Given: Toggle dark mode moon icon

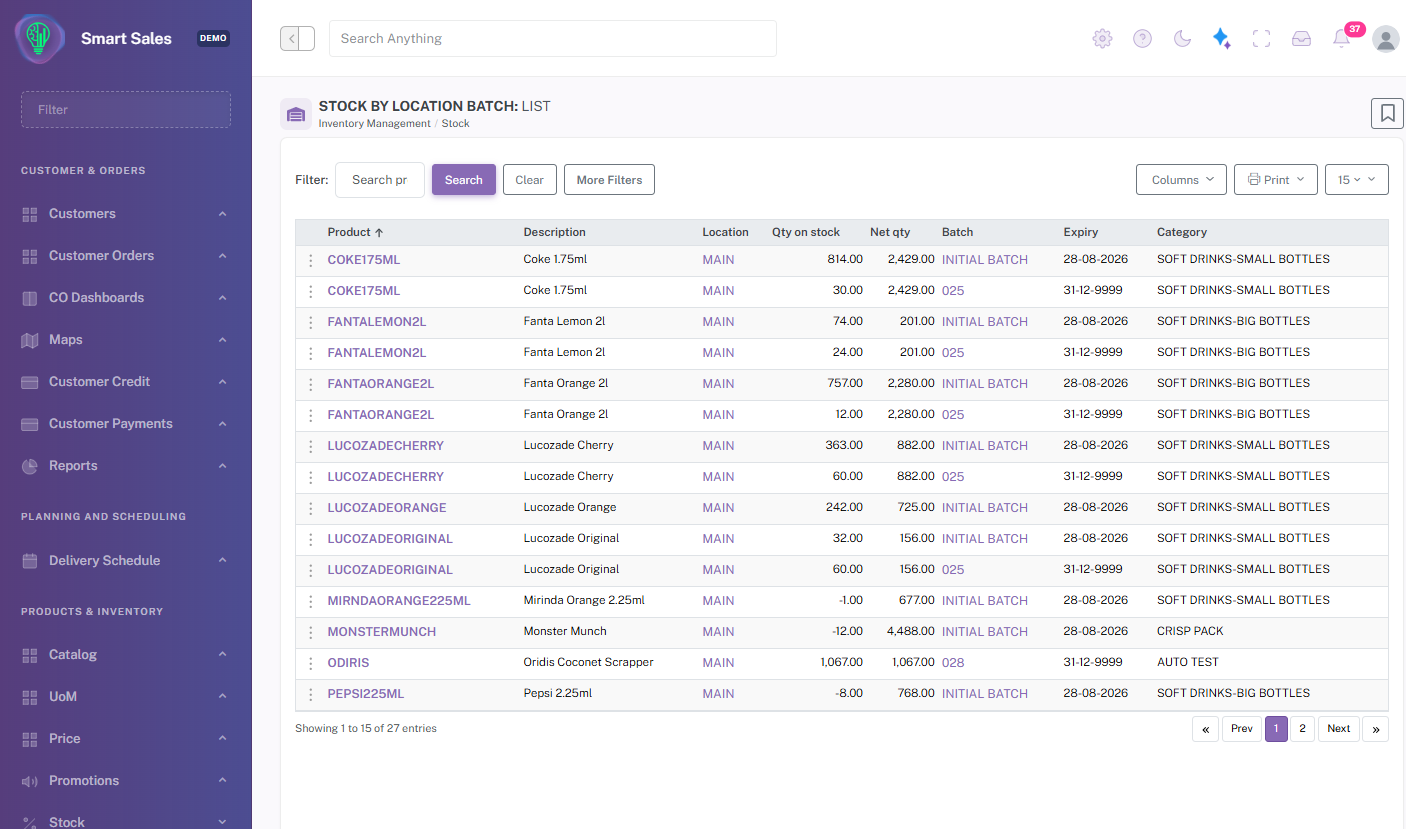Looking at the screenshot, I should point(1182,38).
